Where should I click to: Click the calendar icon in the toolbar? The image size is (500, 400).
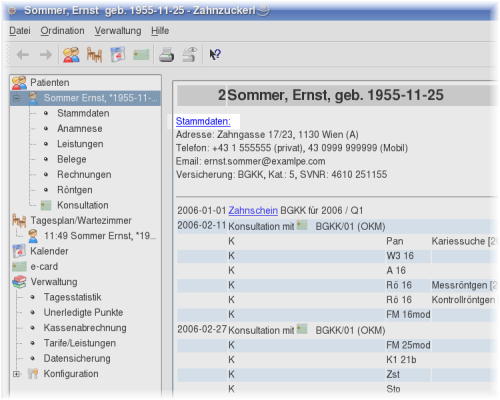118,55
